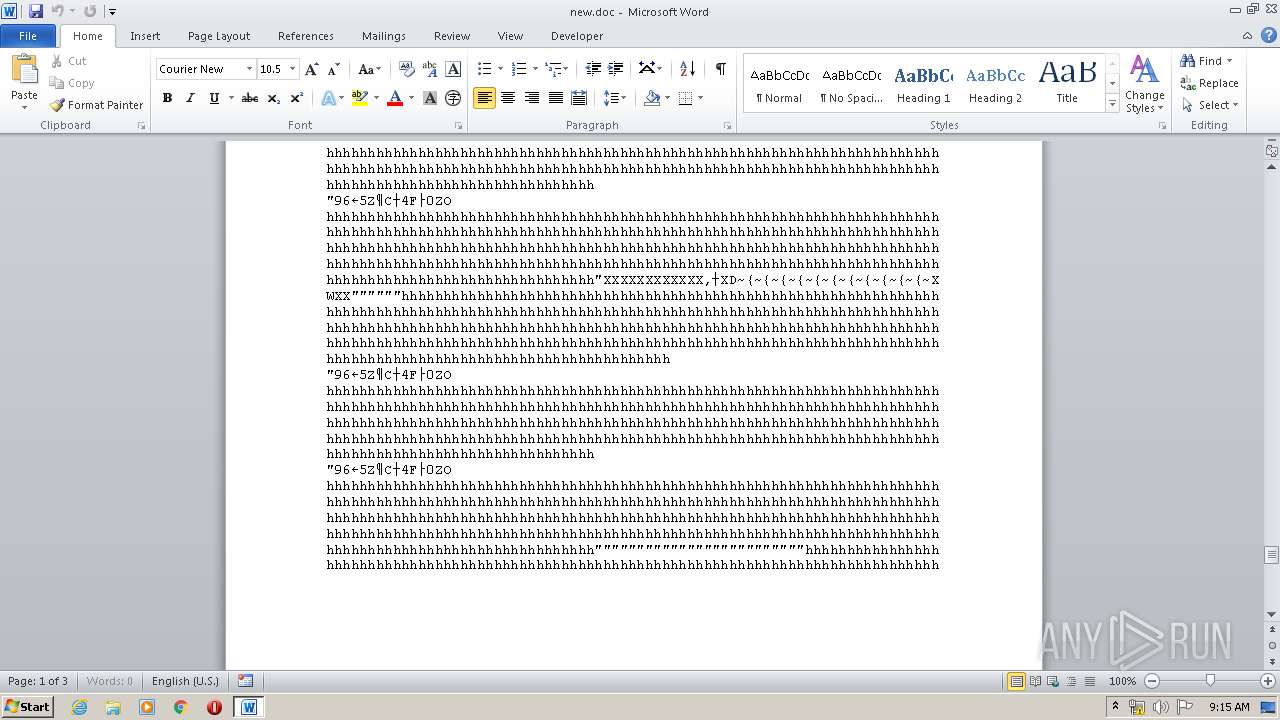The height and width of the screenshot is (720, 1280).
Task: Click the Save icon in quick access toolbar
Action: pyautogui.click(x=36, y=12)
